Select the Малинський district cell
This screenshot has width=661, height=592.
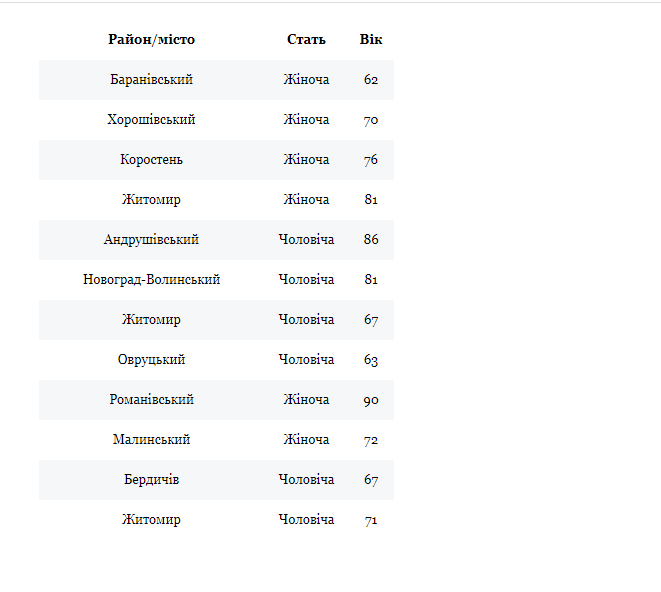152,440
